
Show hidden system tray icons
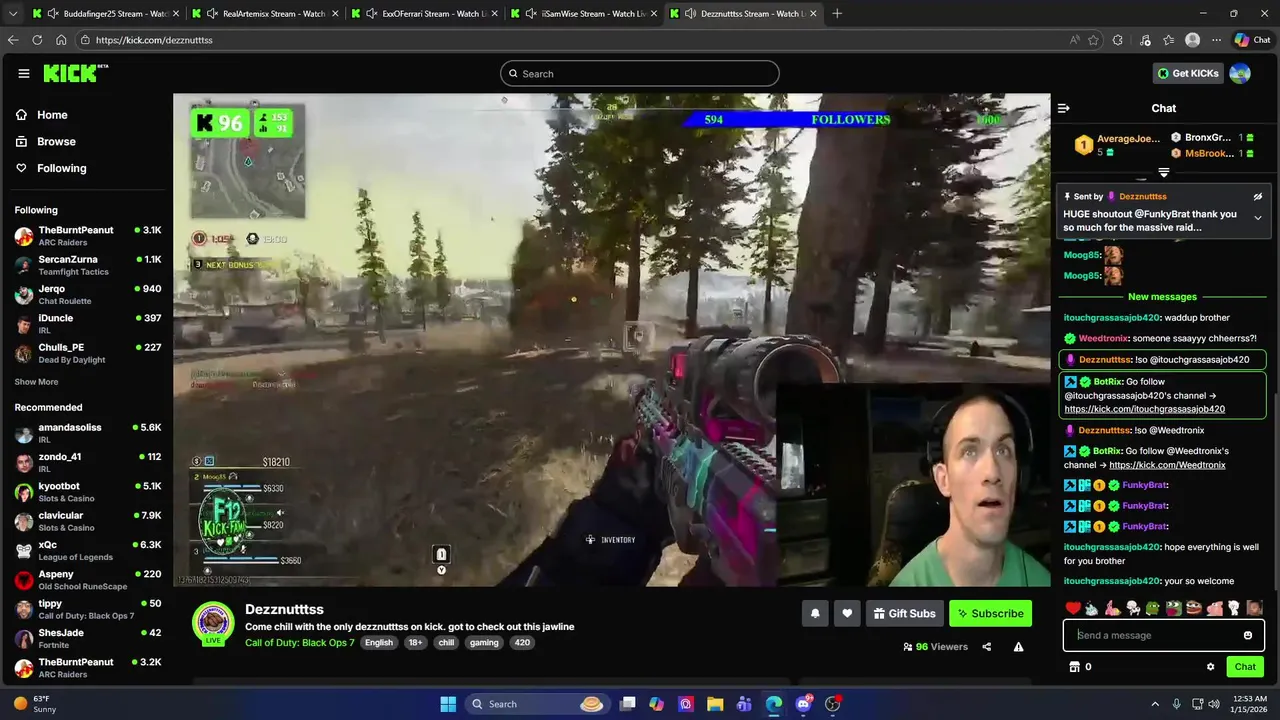[1155, 704]
